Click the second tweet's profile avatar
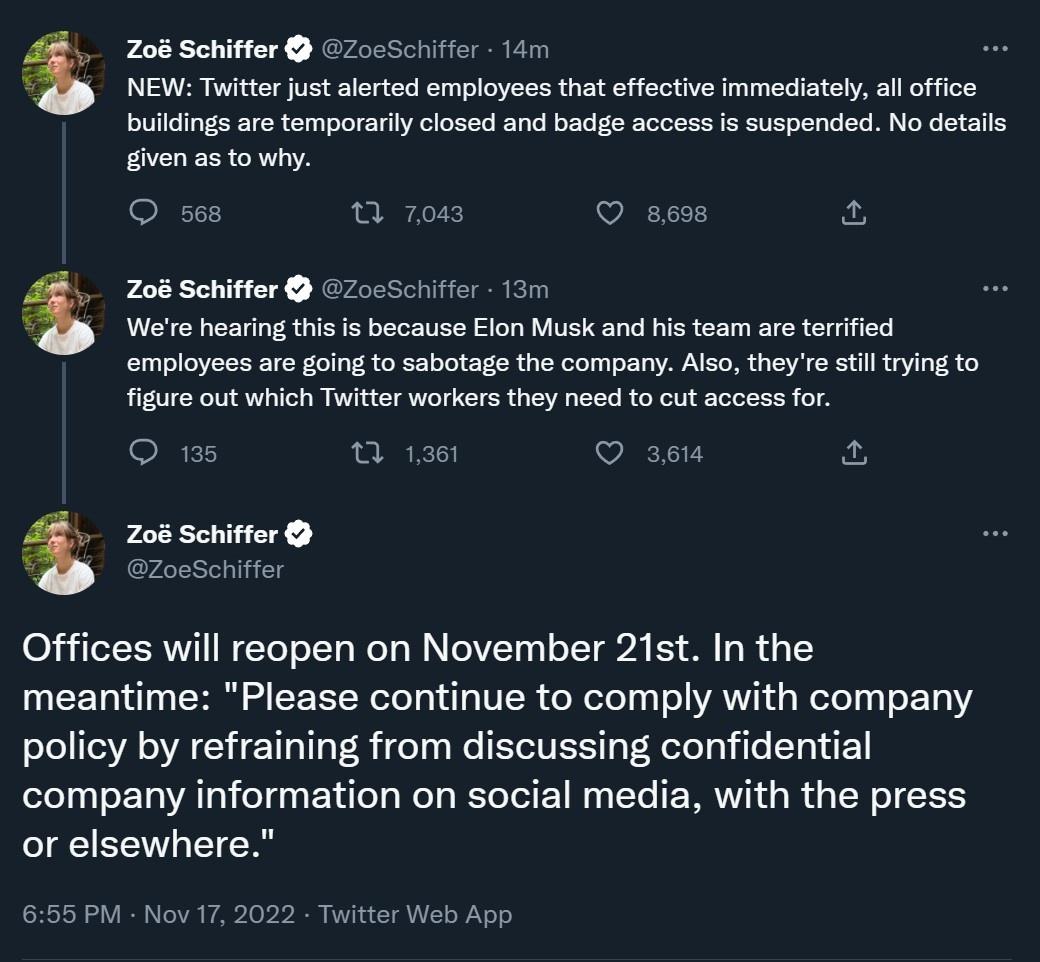1040x962 pixels. click(x=64, y=312)
